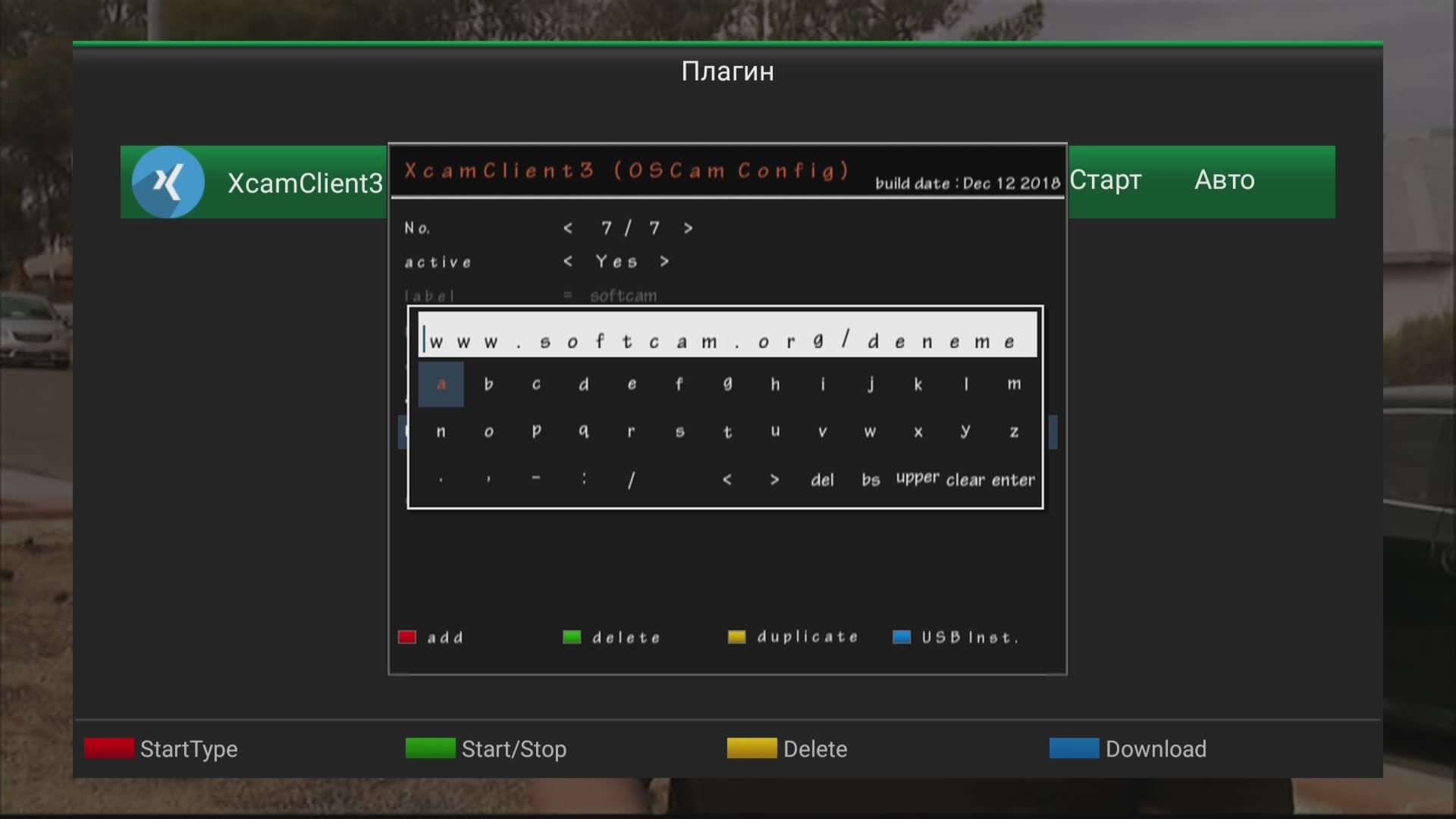The height and width of the screenshot is (819, 1456).
Task: Select the comma key on the keyboard
Action: coord(488,479)
